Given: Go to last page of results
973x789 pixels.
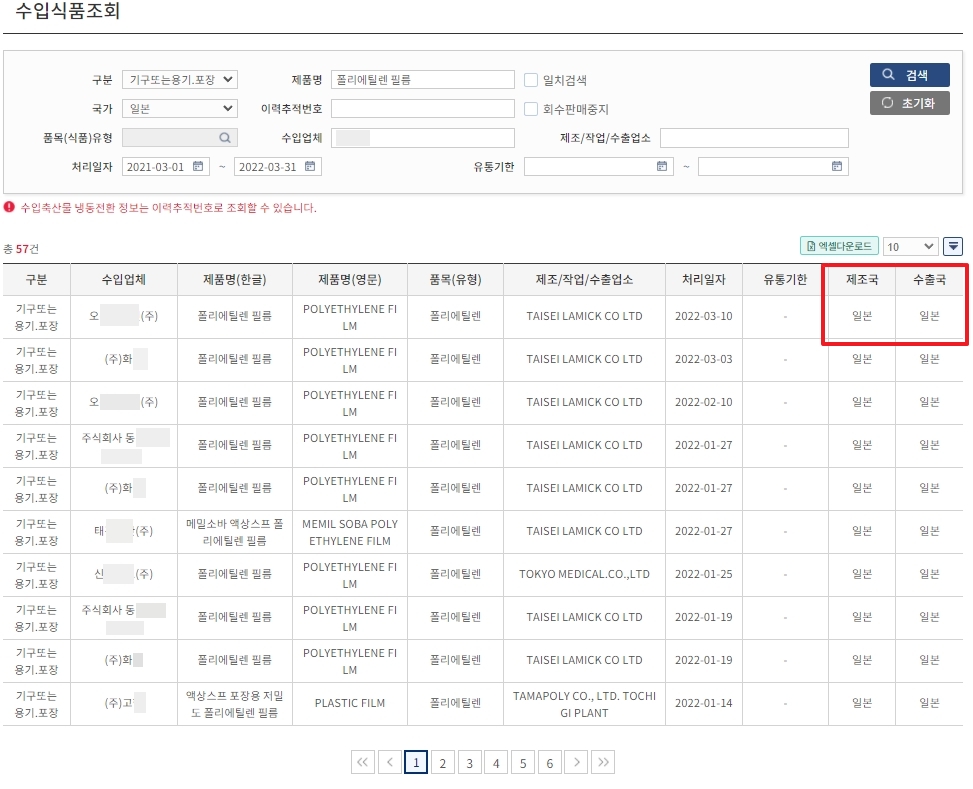Looking at the screenshot, I should 603,762.
